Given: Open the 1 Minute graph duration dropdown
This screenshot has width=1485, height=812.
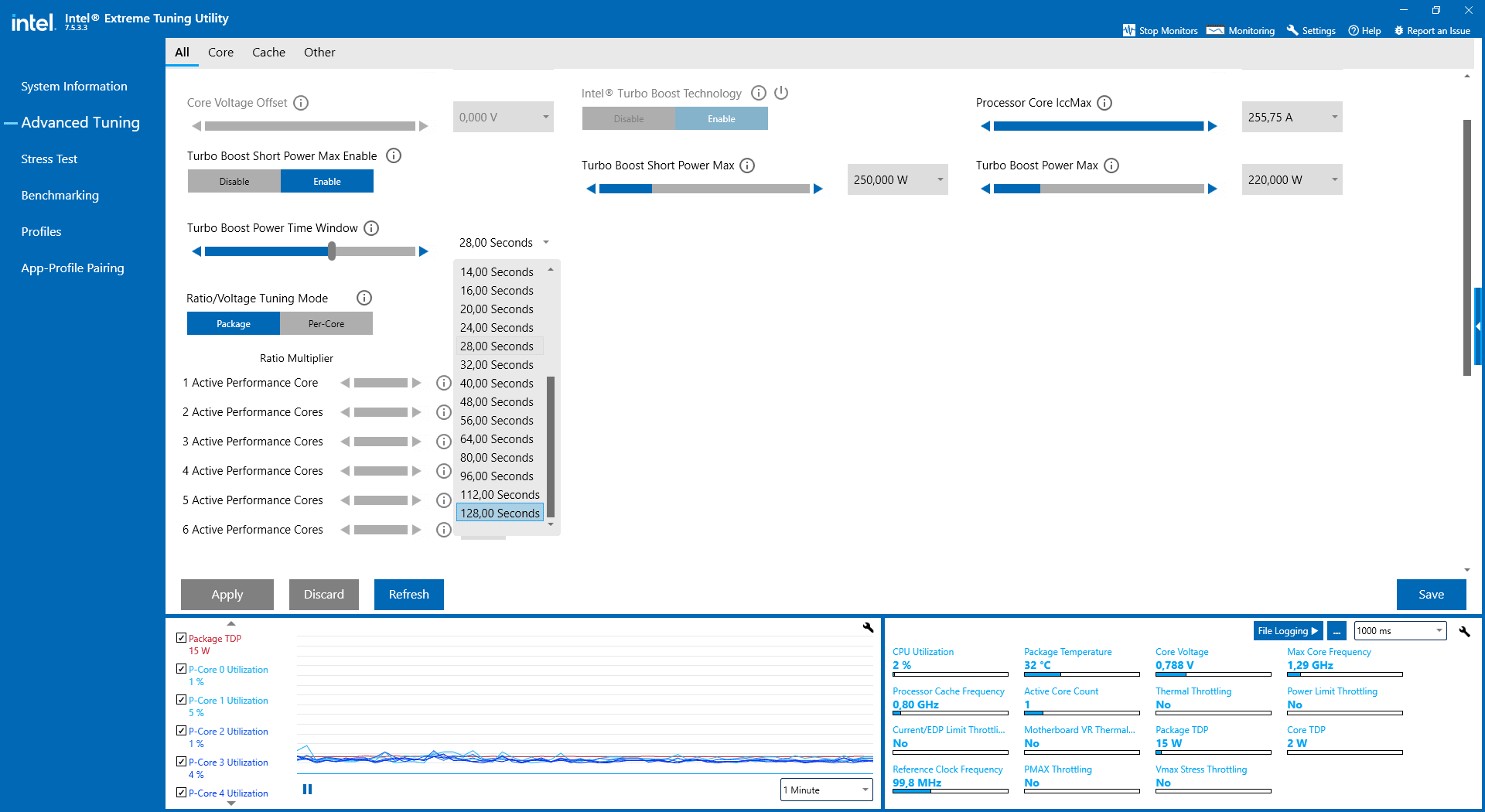Looking at the screenshot, I should point(826,790).
